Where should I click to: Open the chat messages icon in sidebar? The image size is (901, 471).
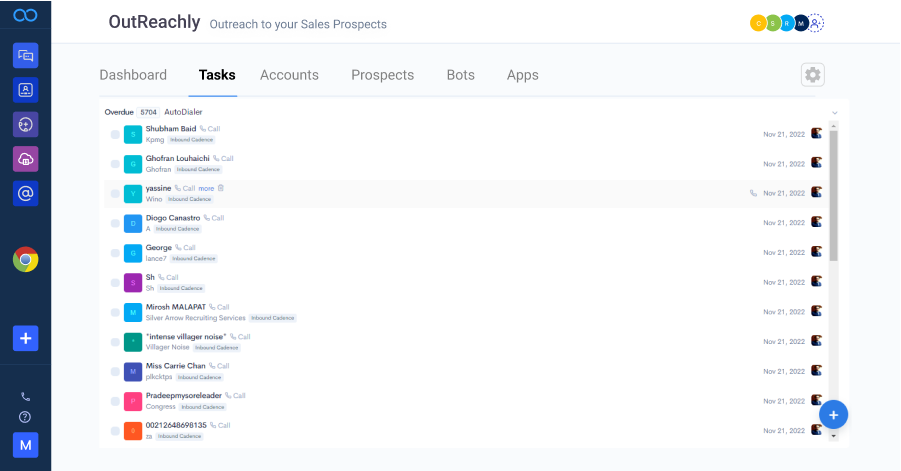(x=25, y=55)
